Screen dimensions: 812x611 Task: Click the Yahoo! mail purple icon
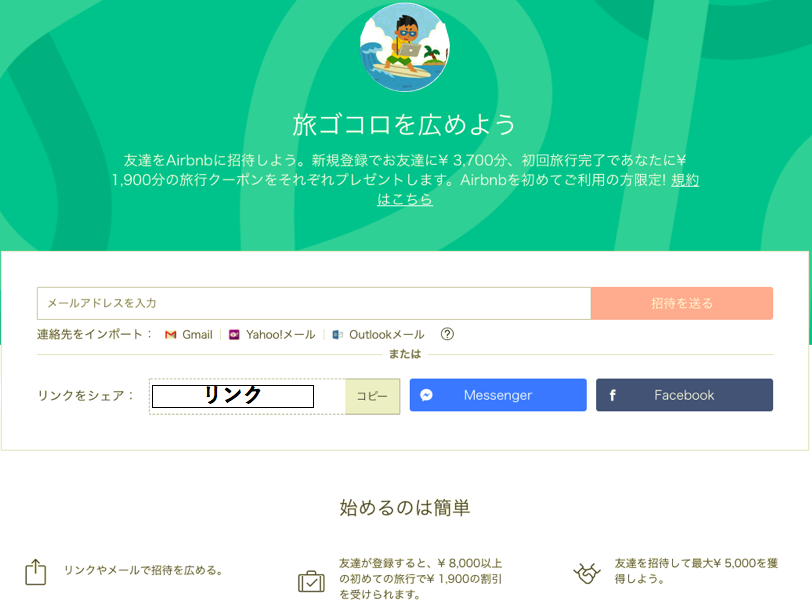tap(234, 335)
